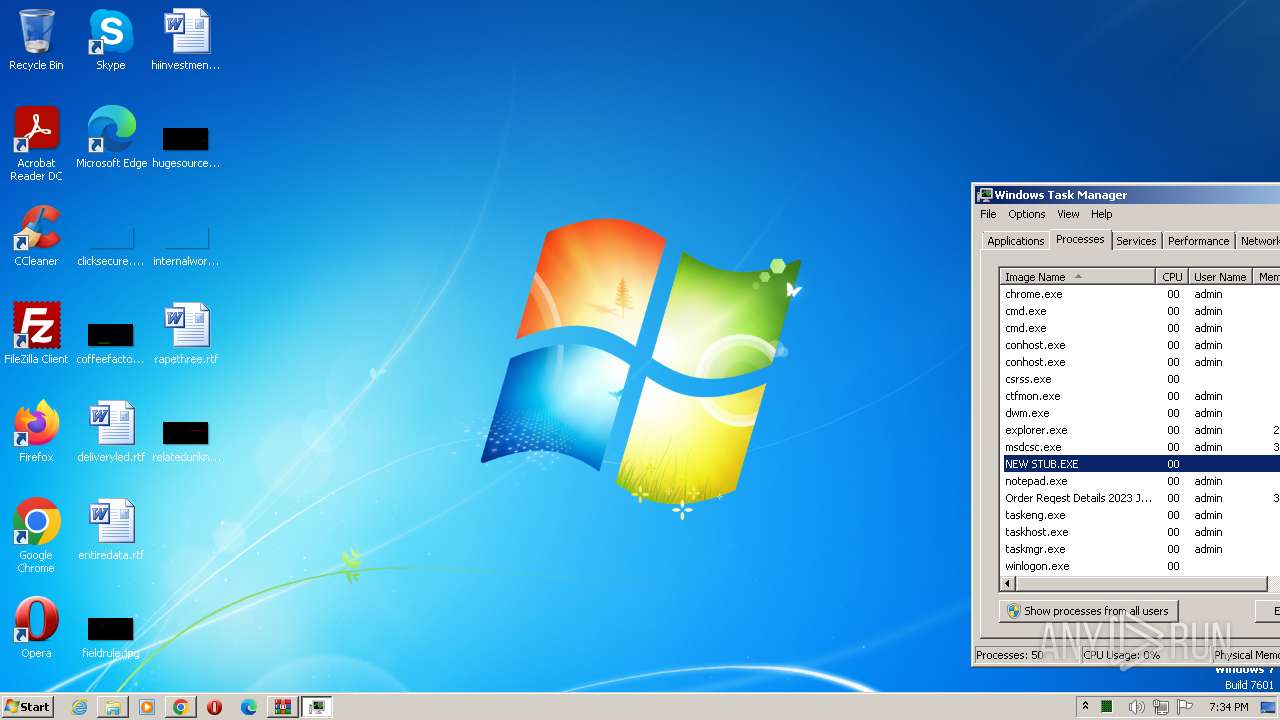This screenshot has height=720, width=1280.
Task: Select the Opera desktop shortcut
Action: [36, 628]
